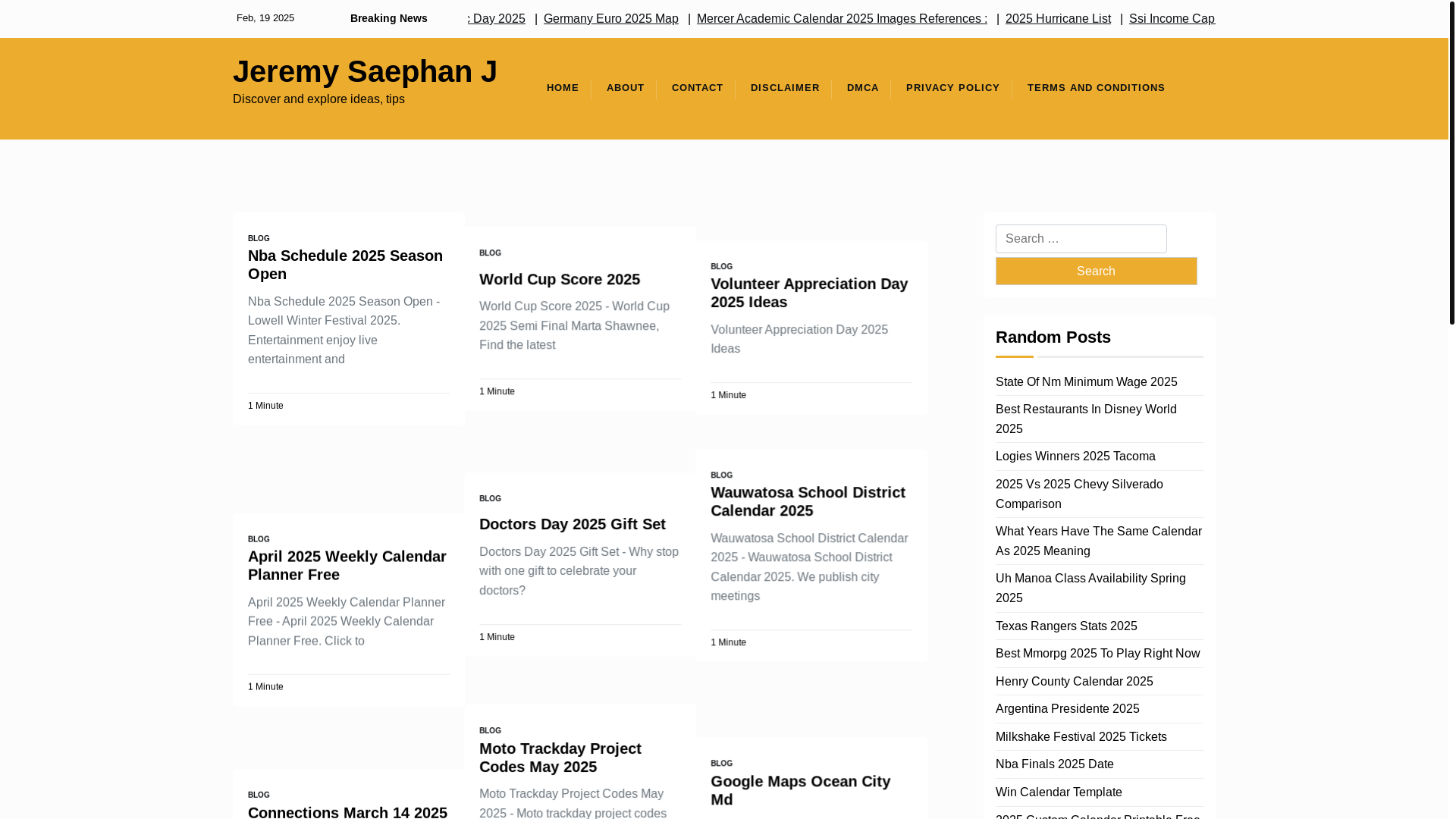Click Random Posts heading
Image resolution: width=1456 pixels, height=819 pixels.
1053,337
